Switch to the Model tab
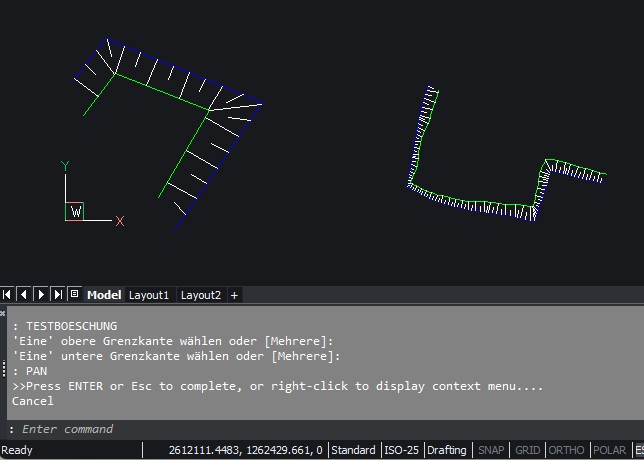The width and height of the screenshot is (644, 460). [104, 295]
